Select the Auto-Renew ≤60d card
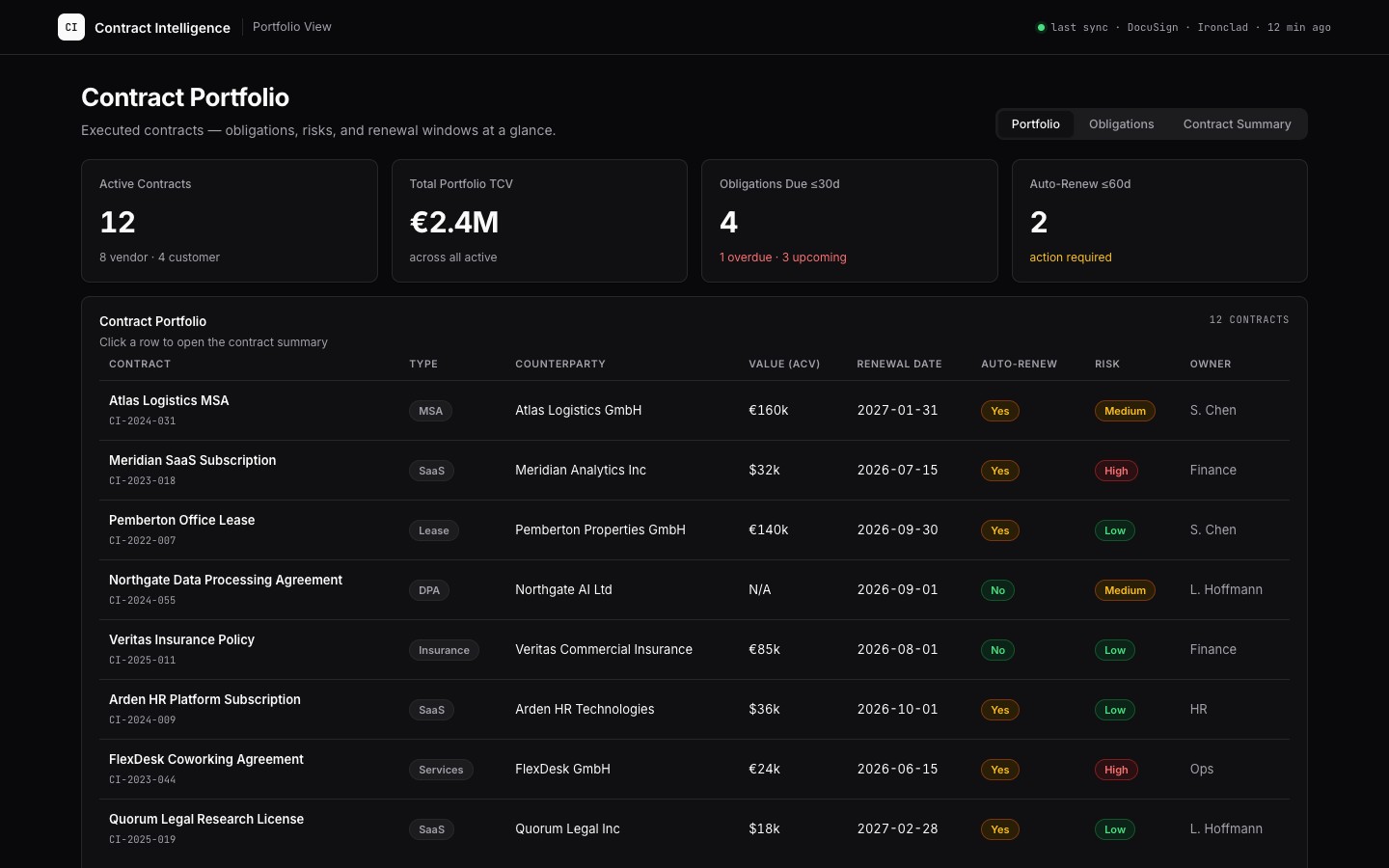The image size is (1389, 868). tap(1159, 221)
